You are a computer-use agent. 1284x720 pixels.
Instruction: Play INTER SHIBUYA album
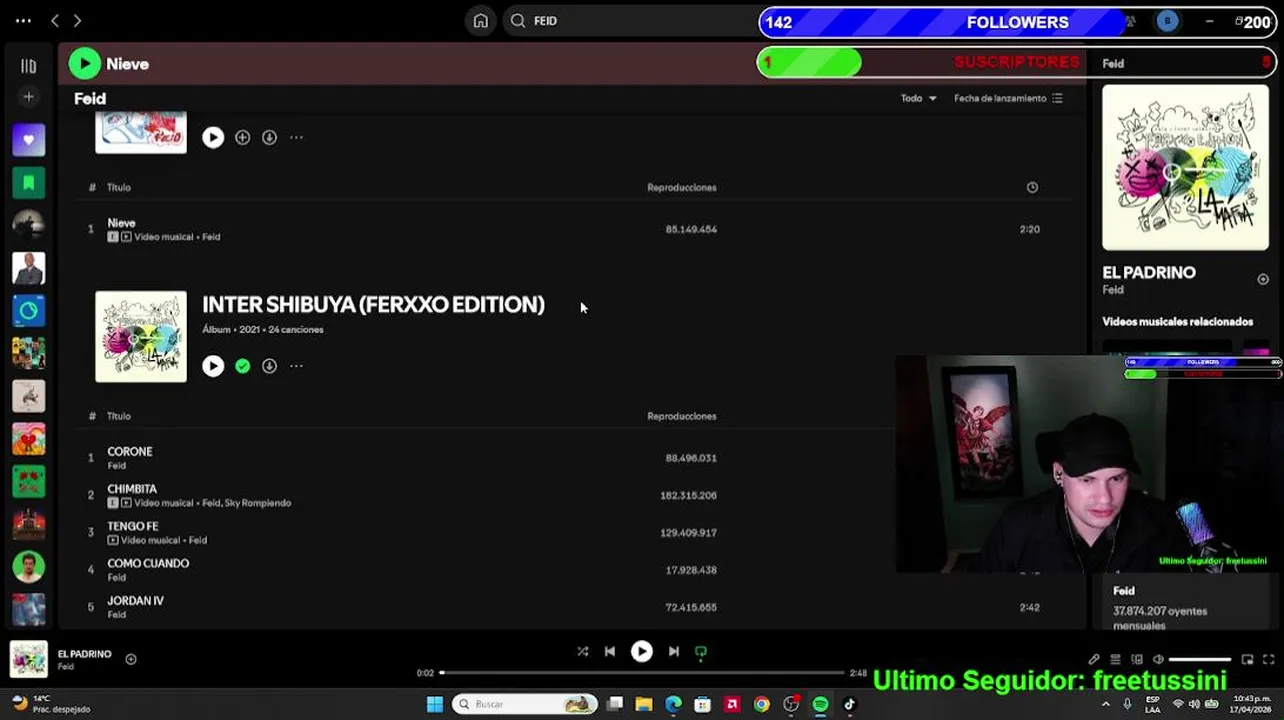213,366
